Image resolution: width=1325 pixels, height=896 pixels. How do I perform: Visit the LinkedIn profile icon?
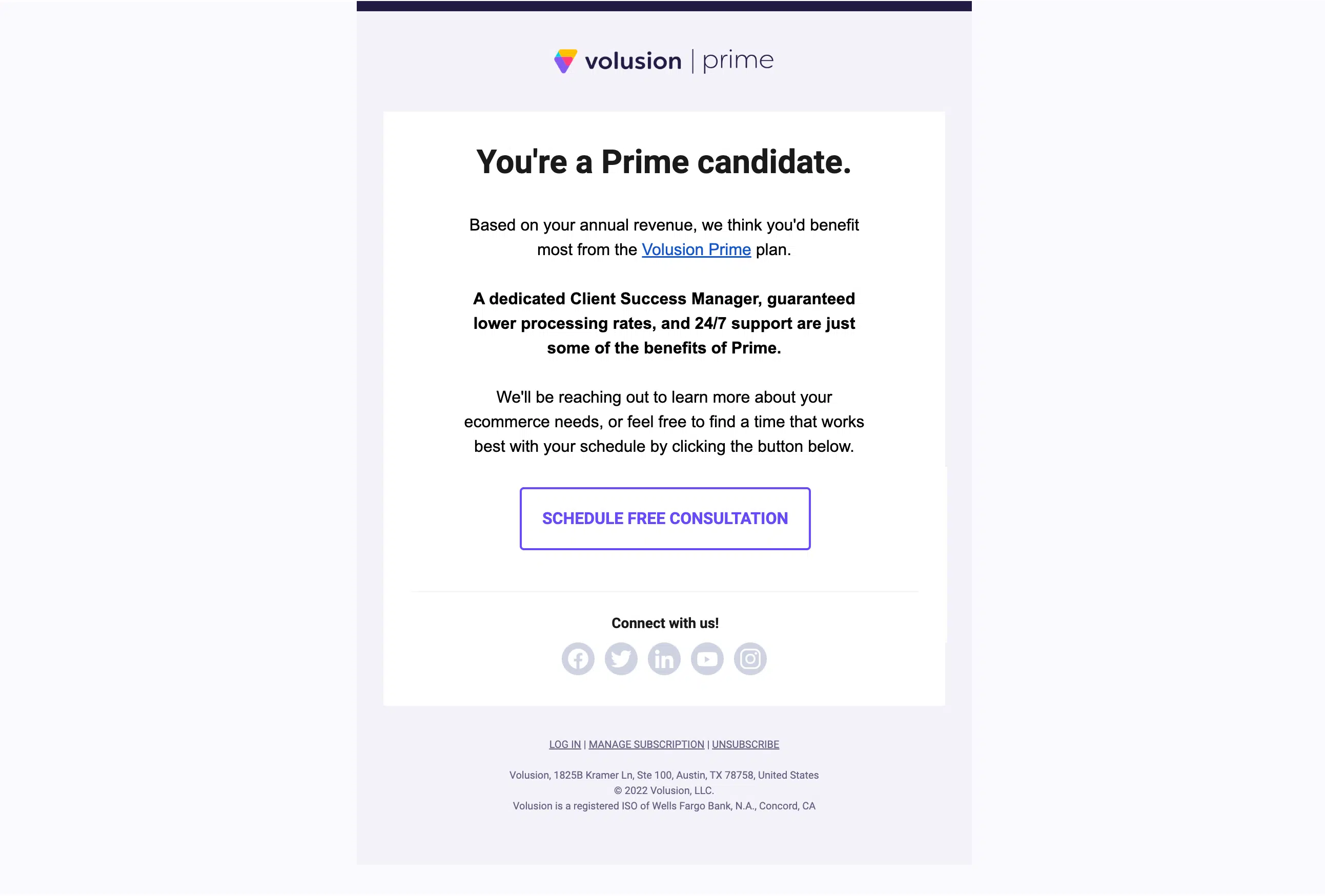tap(664, 659)
